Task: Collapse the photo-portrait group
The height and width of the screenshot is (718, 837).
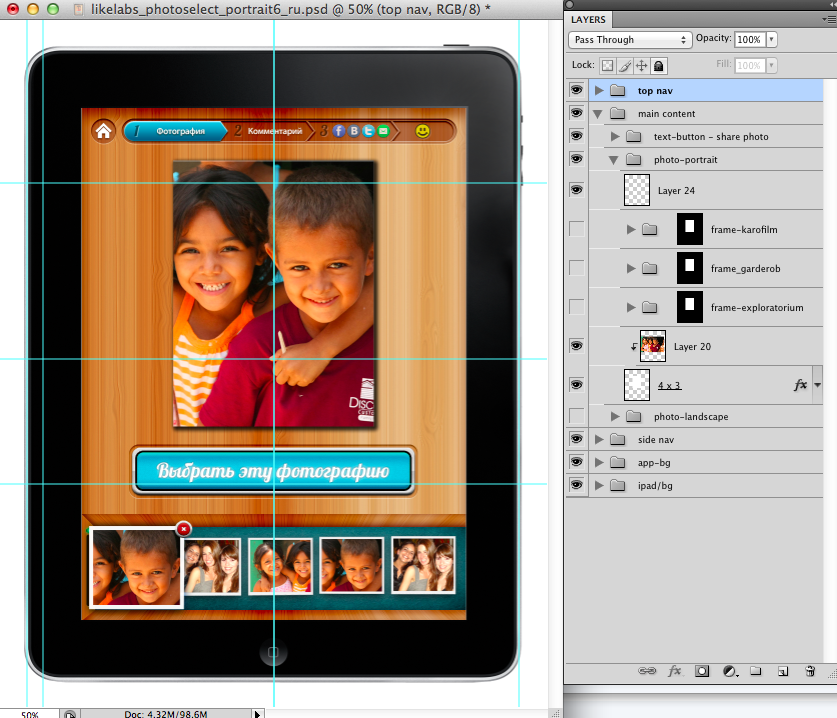Action: pyautogui.click(x=613, y=160)
